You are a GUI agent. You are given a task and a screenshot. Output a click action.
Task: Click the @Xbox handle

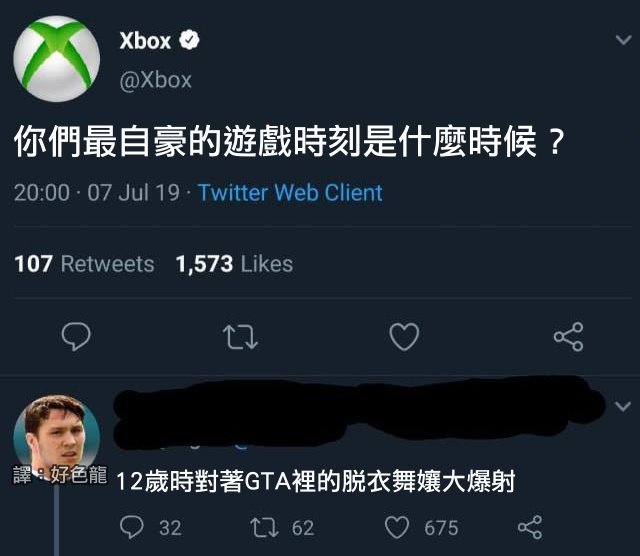[x=155, y=80]
